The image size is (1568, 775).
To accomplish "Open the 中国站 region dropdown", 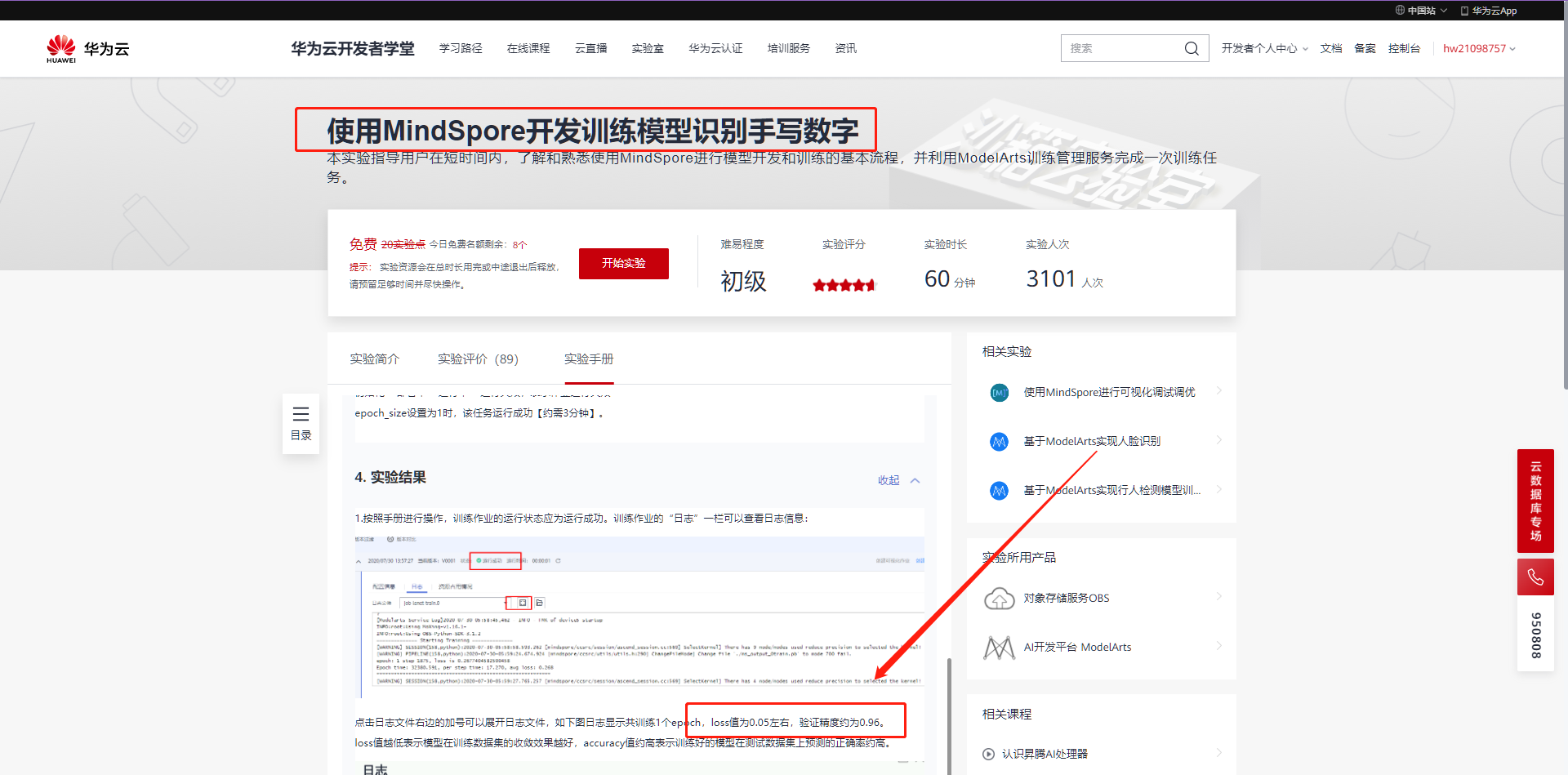I will (1422, 11).
